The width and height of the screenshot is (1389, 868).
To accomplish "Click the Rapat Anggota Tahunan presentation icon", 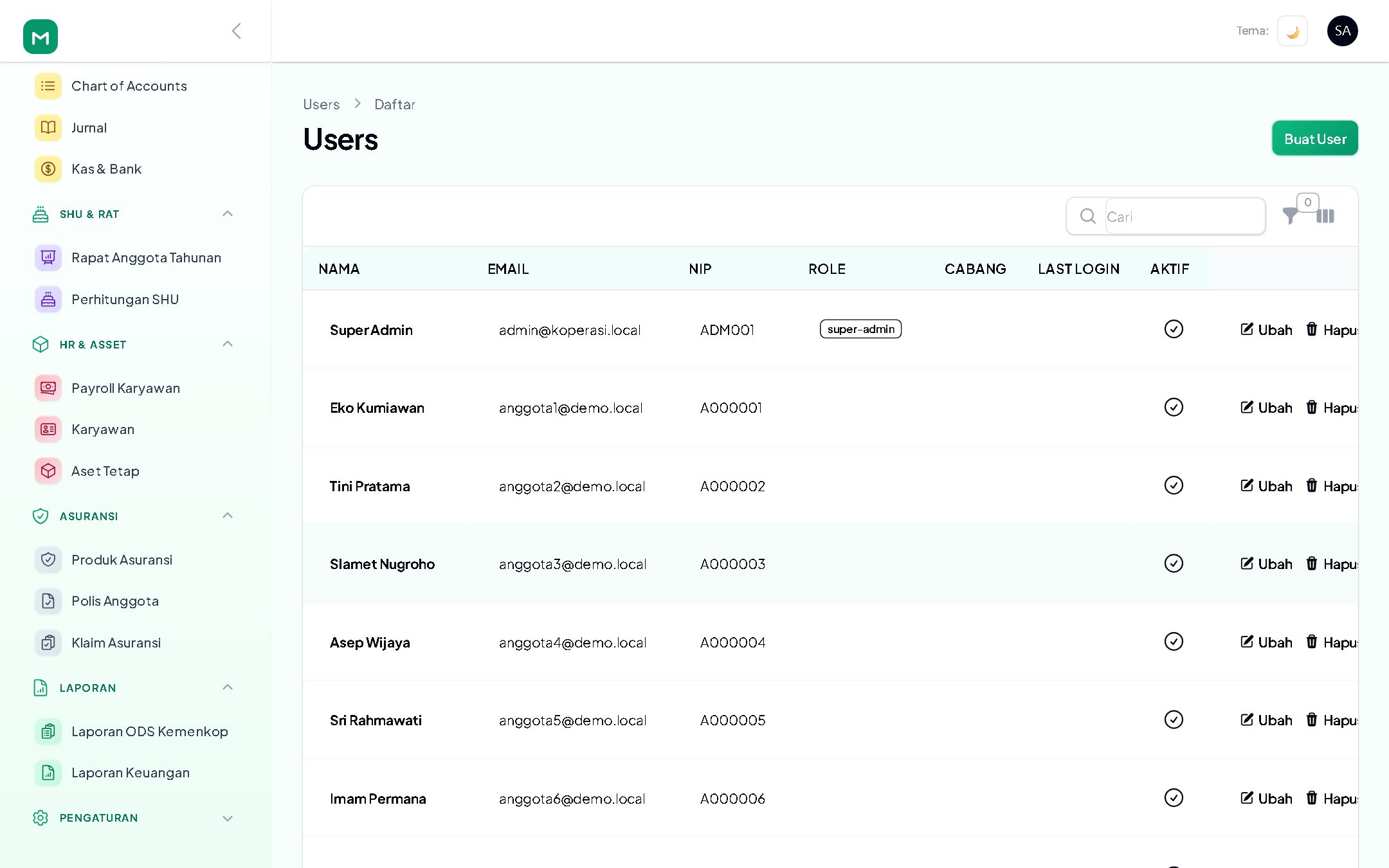I will 48,258.
